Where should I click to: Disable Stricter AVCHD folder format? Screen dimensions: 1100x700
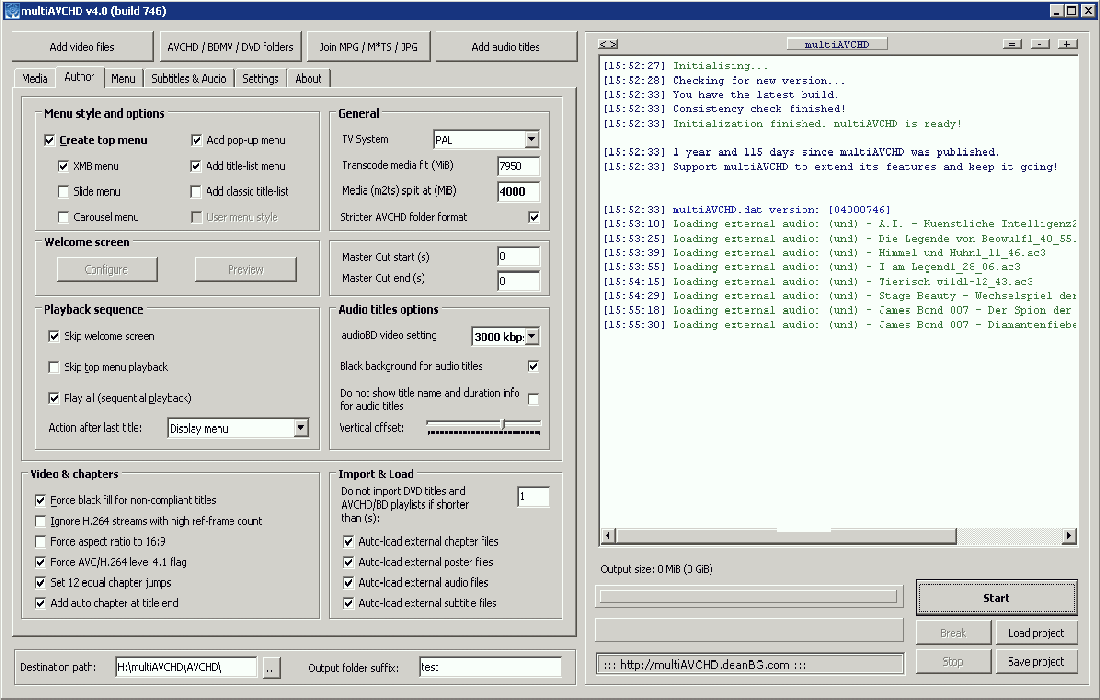(534, 217)
